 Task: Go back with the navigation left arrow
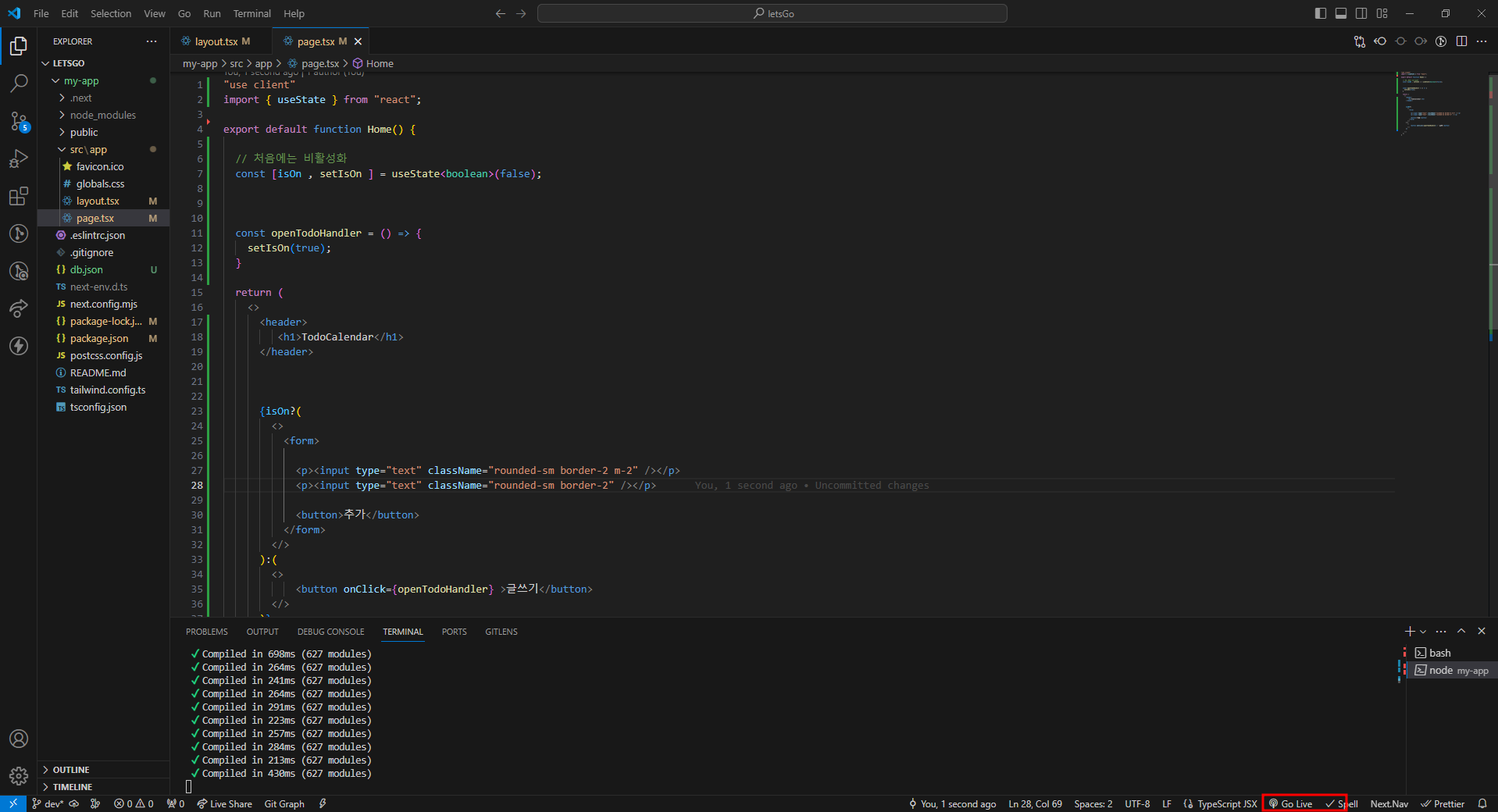pyautogui.click(x=501, y=13)
